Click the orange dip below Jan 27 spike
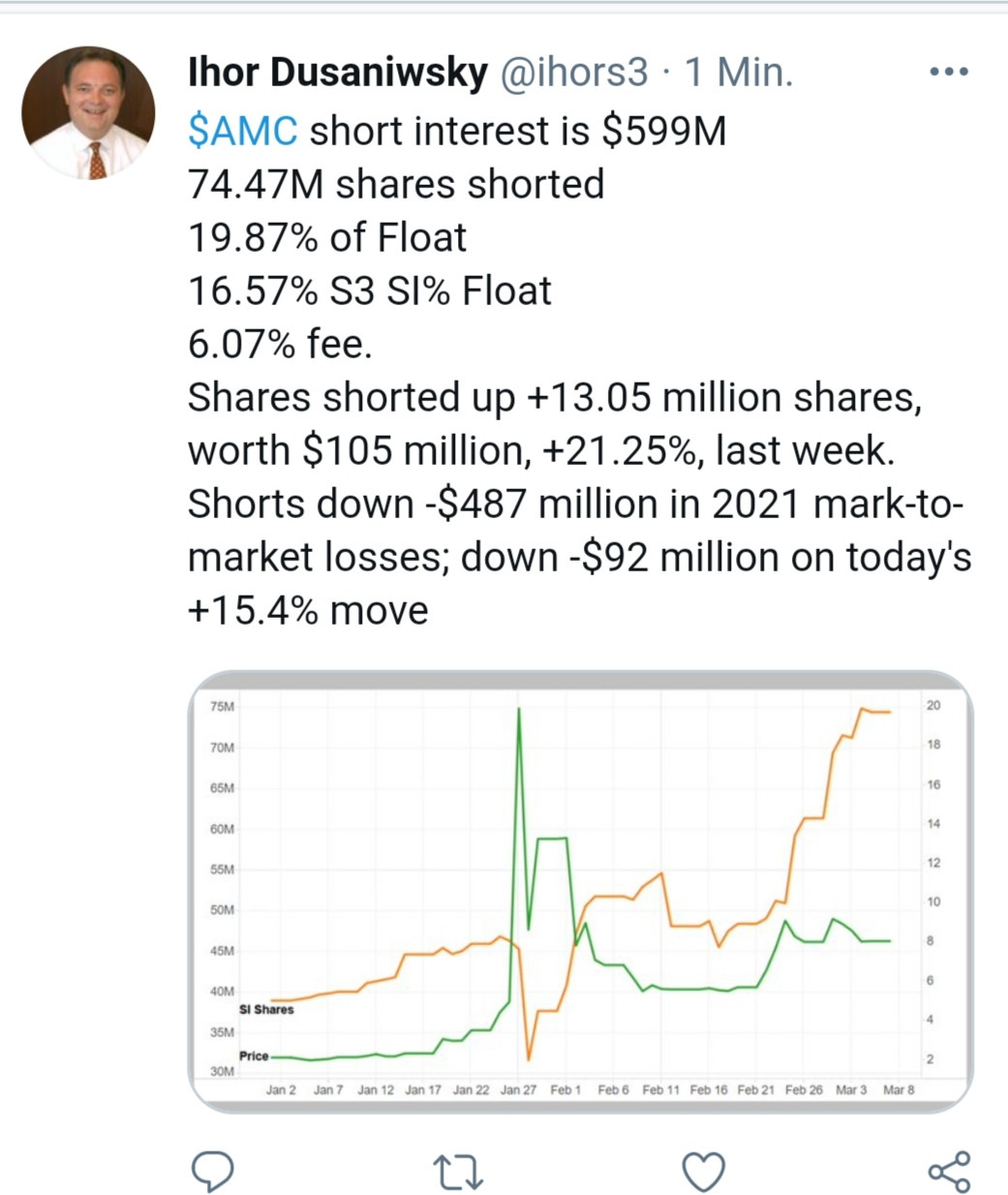1008x1195 pixels. (x=529, y=1056)
